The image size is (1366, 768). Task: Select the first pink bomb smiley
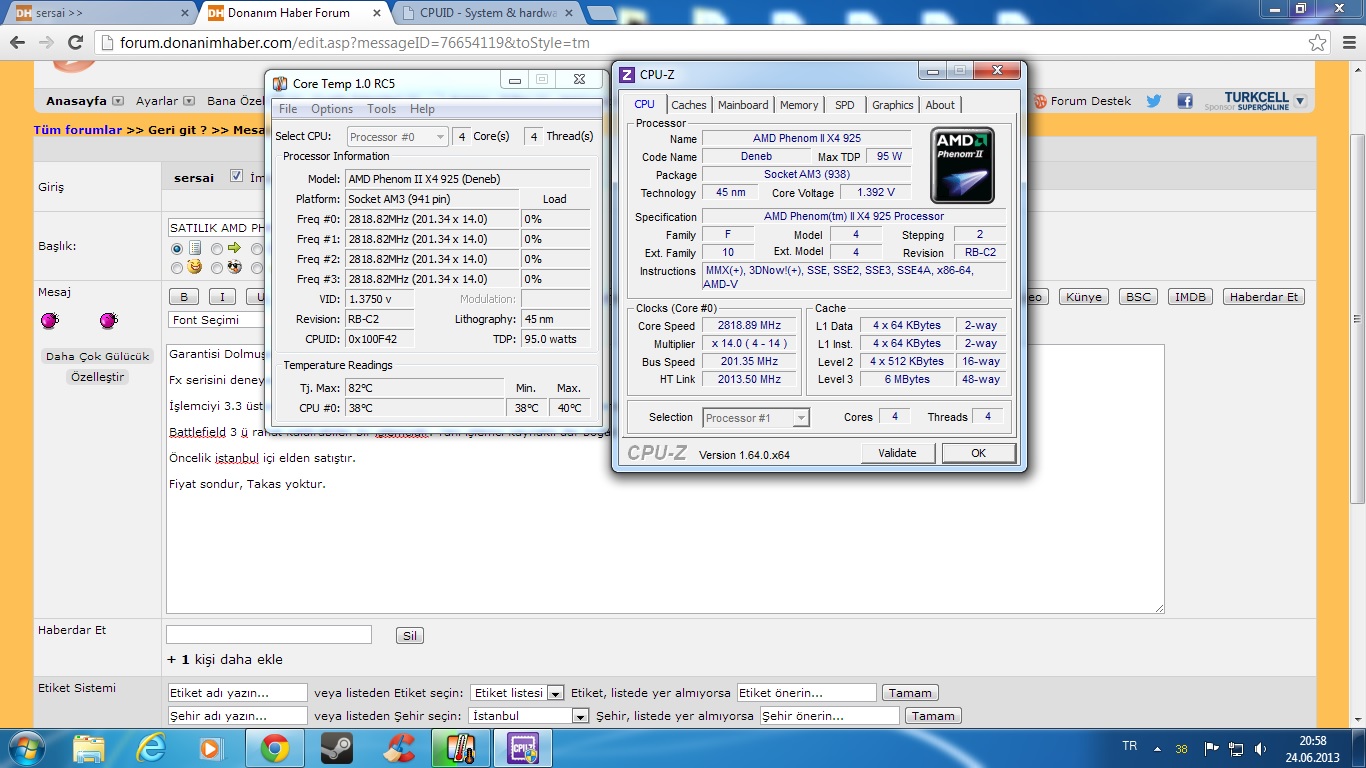tap(49, 320)
